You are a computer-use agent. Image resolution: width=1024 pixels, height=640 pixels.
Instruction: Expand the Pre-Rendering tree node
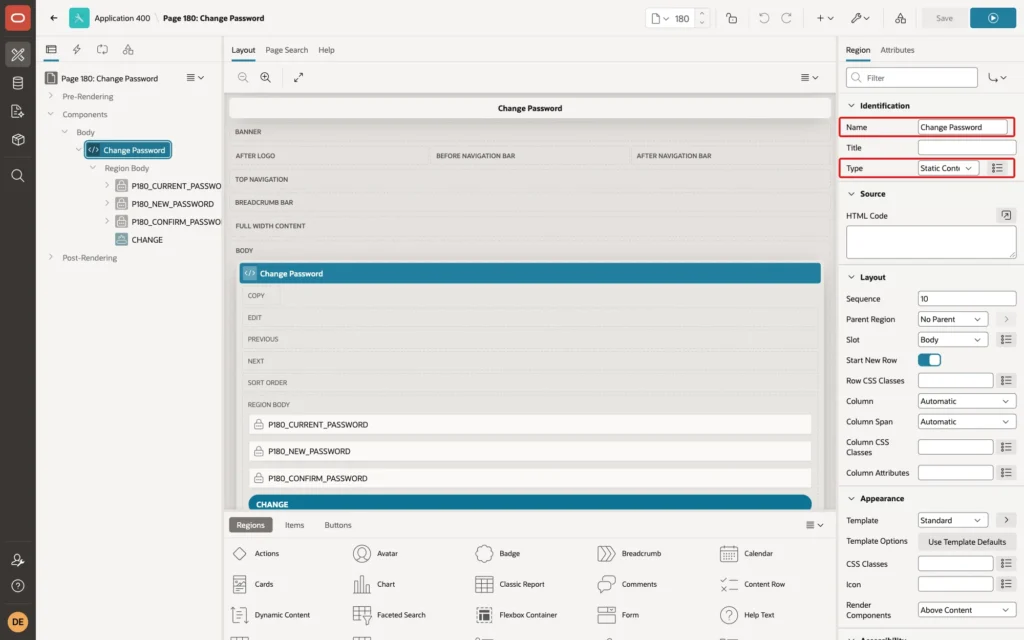point(51,96)
